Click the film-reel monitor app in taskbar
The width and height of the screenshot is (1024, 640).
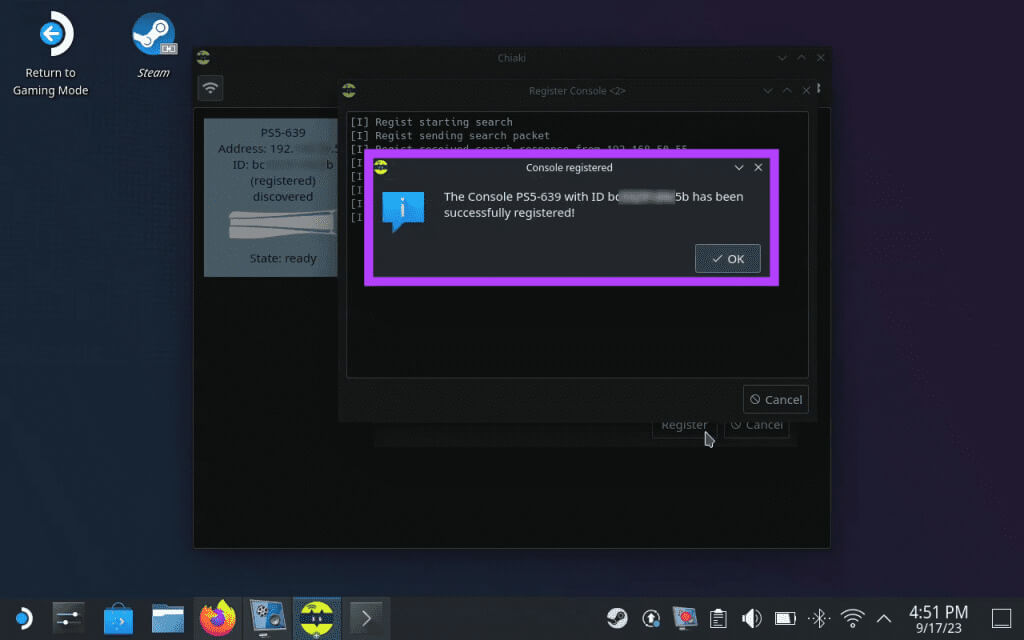[267, 618]
